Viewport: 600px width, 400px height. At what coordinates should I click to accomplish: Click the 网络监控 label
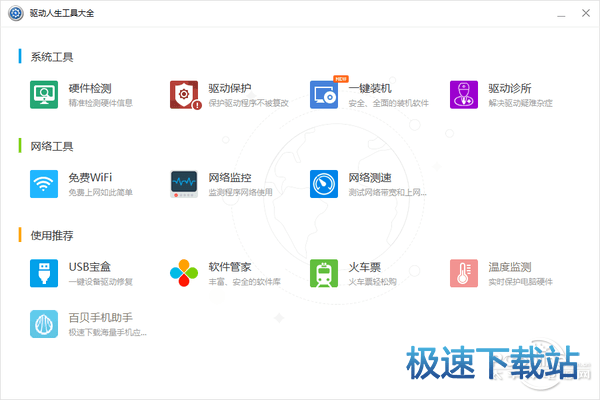point(230,178)
